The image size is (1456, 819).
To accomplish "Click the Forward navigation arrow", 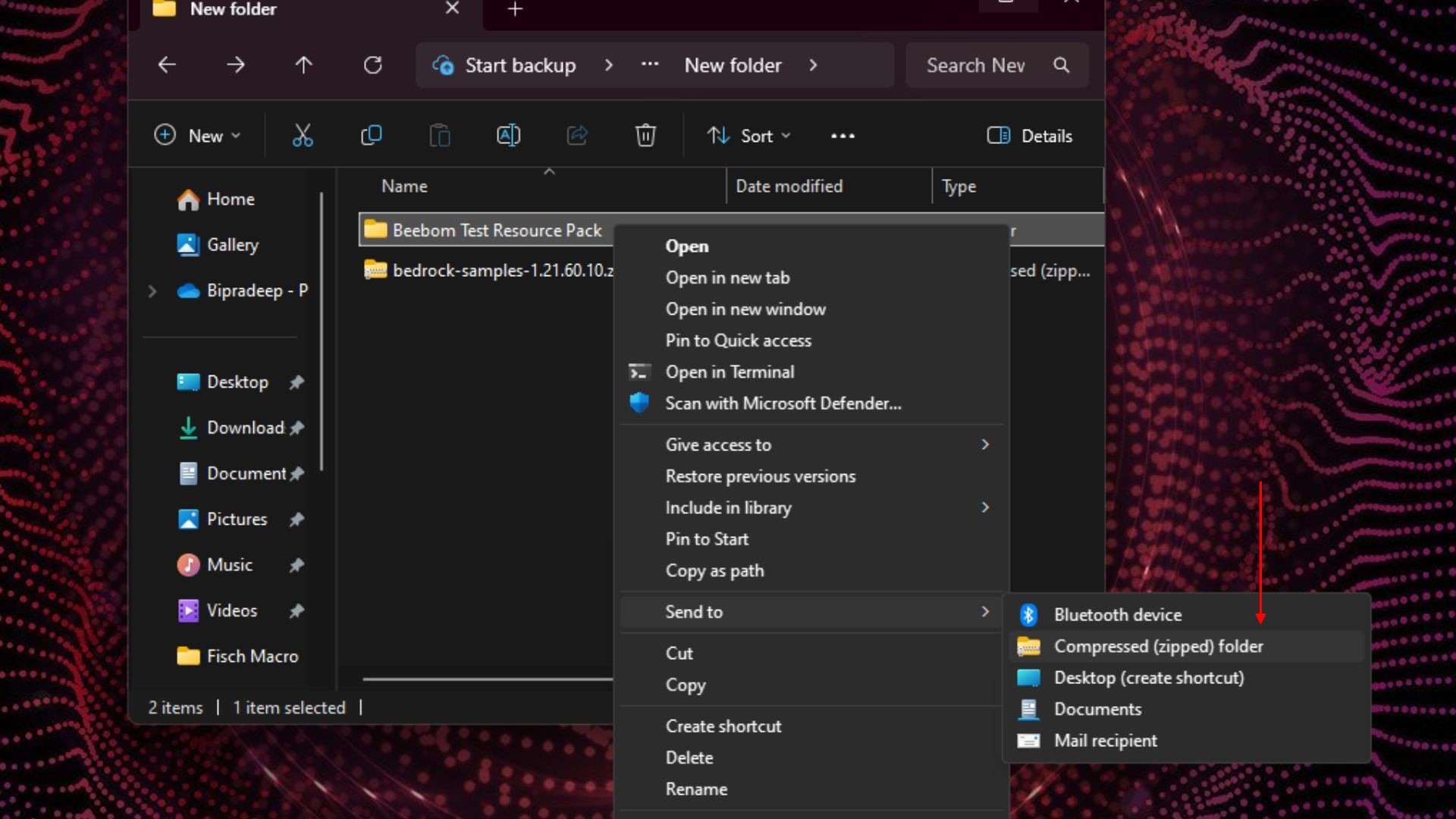I will [x=236, y=65].
